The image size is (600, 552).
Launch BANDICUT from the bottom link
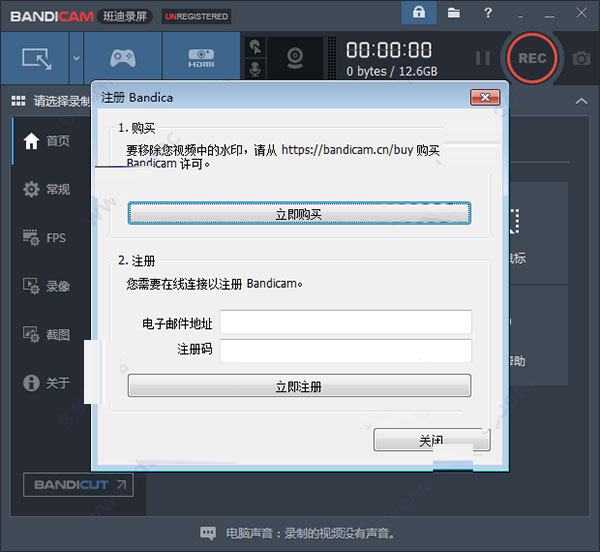(78, 485)
